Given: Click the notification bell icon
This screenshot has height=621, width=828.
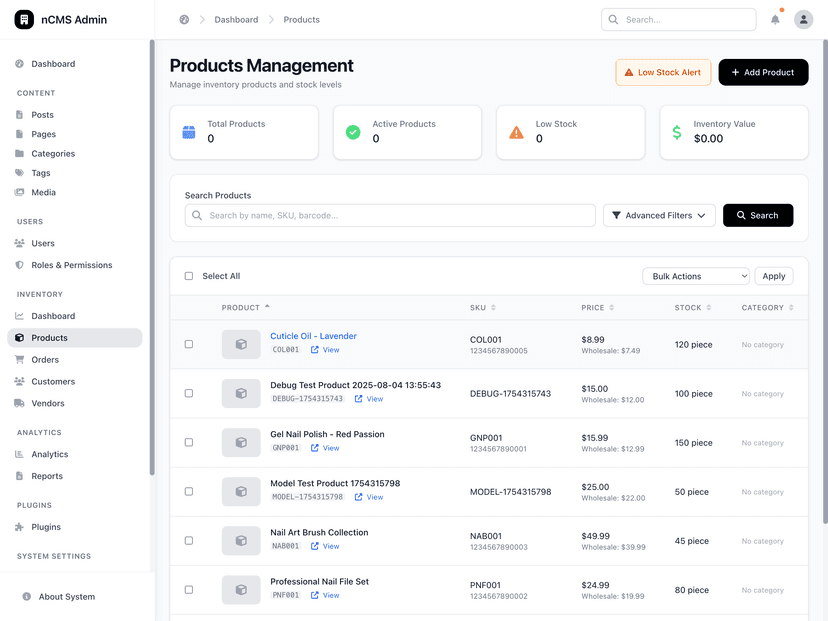Looking at the screenshot, I should coord(775,20).
